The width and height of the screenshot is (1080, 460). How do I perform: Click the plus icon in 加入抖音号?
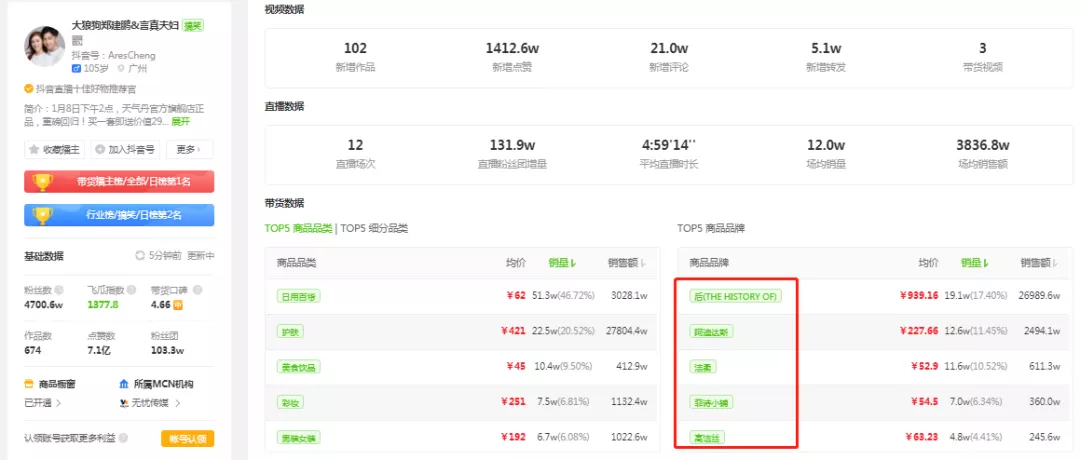pos(99,150)
